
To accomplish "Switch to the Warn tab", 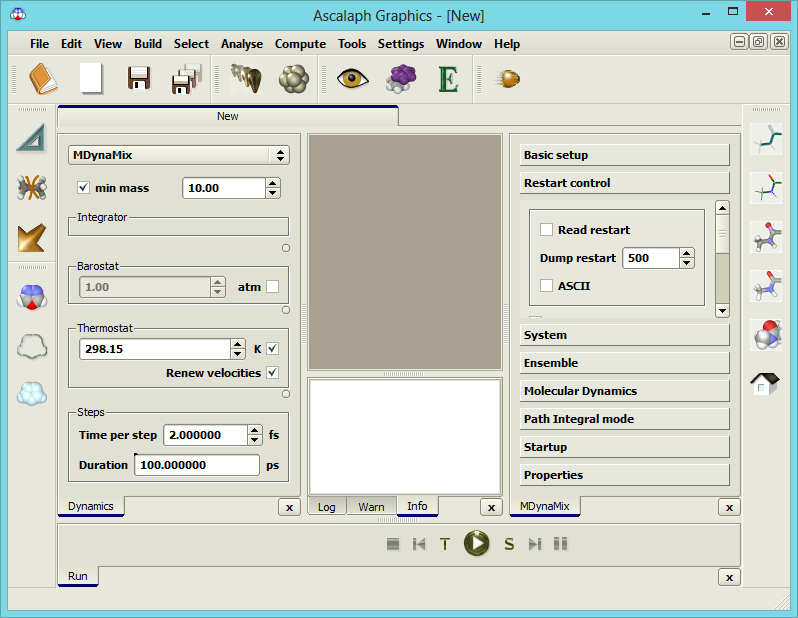I will 371,507.
